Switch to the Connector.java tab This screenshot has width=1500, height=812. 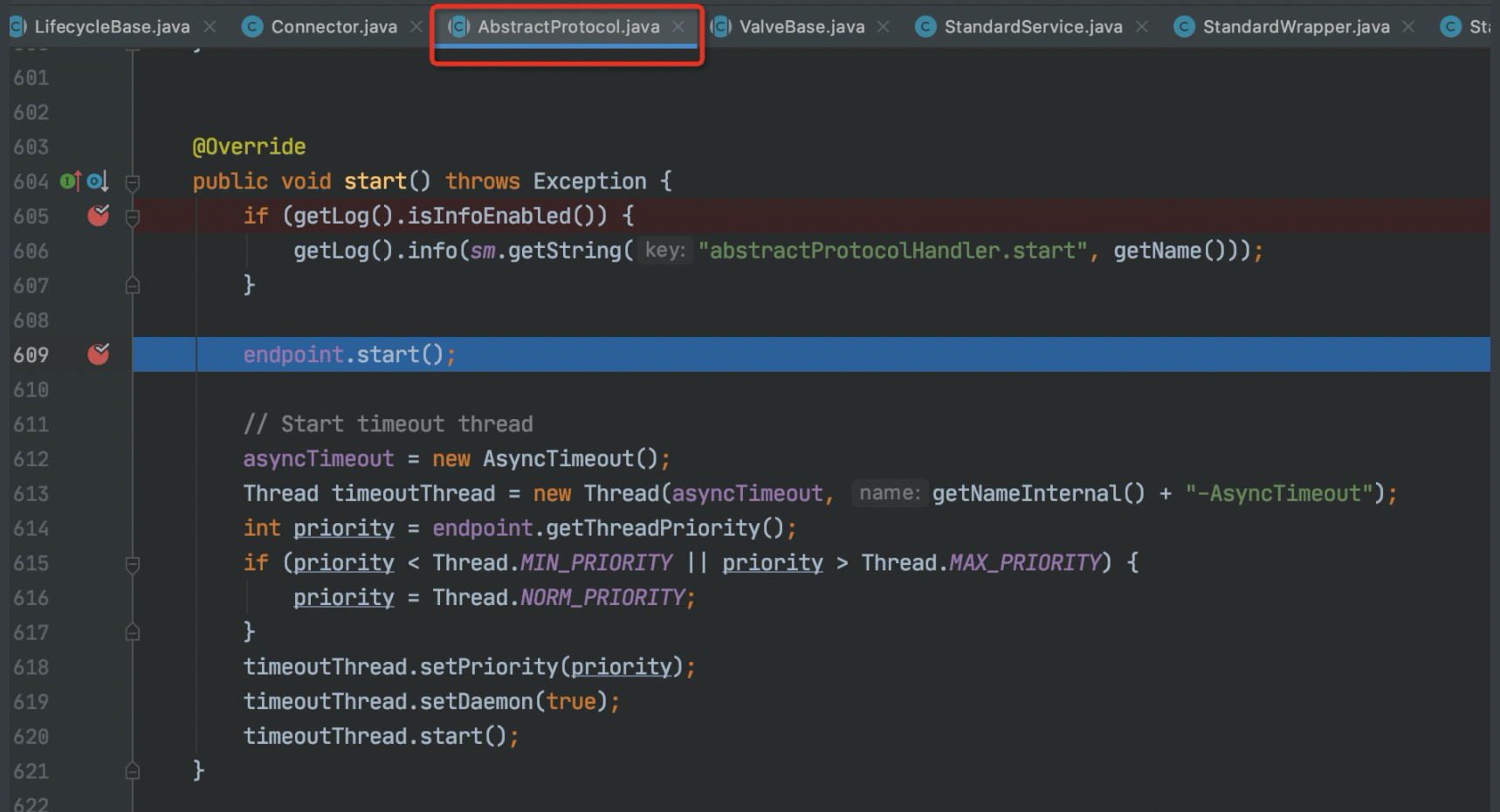334,27
